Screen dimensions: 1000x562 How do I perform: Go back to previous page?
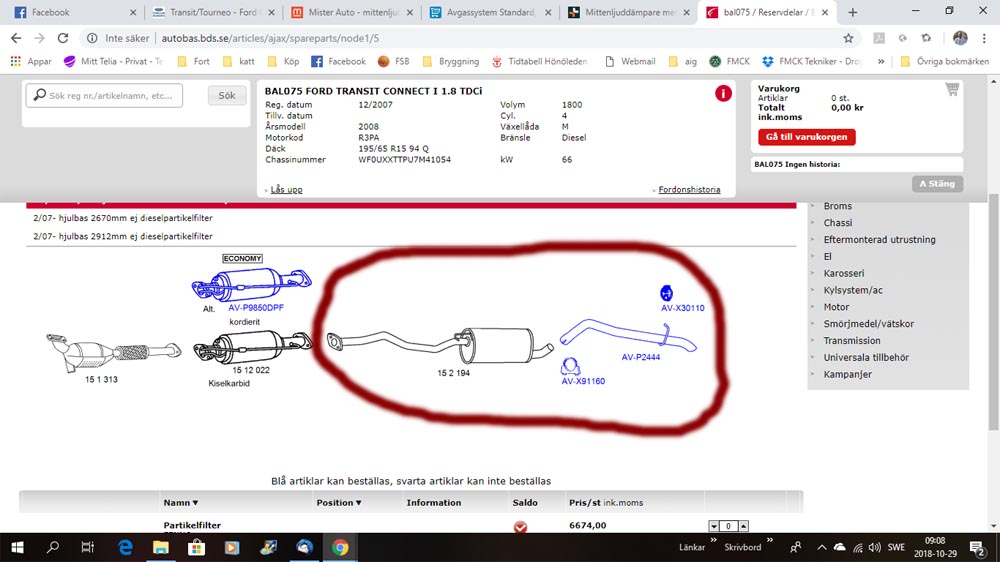pyautogui.click(x=16, y=38)
